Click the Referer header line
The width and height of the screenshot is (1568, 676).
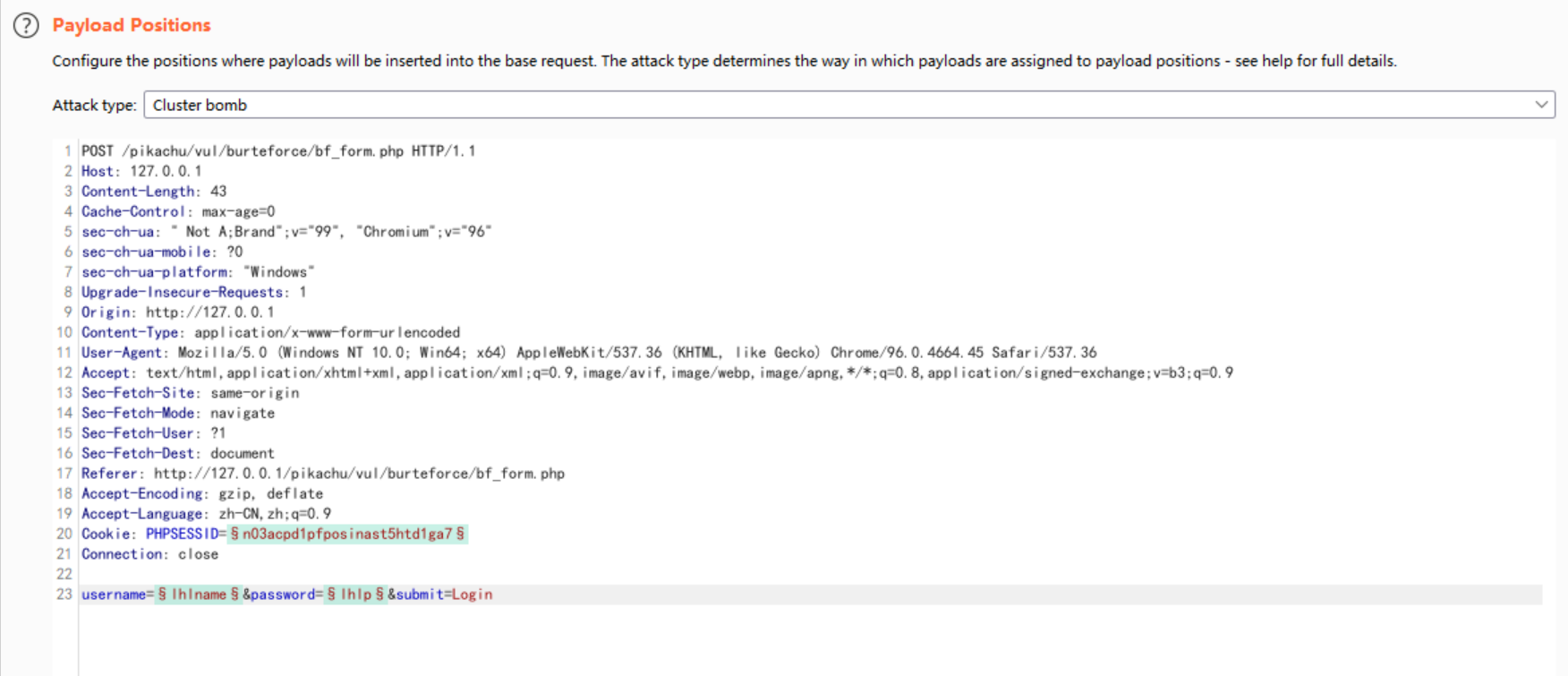pos(323,474)
